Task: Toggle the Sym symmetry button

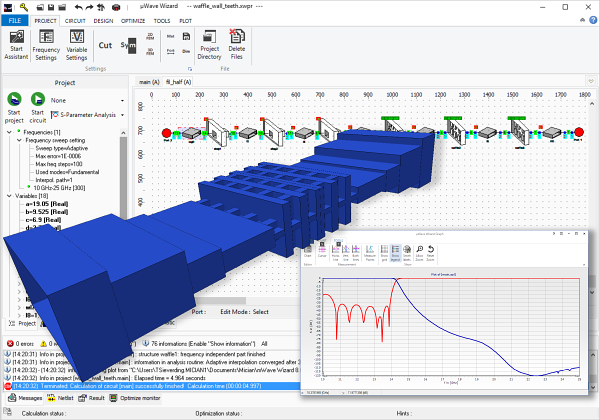Action: point(128,44)
